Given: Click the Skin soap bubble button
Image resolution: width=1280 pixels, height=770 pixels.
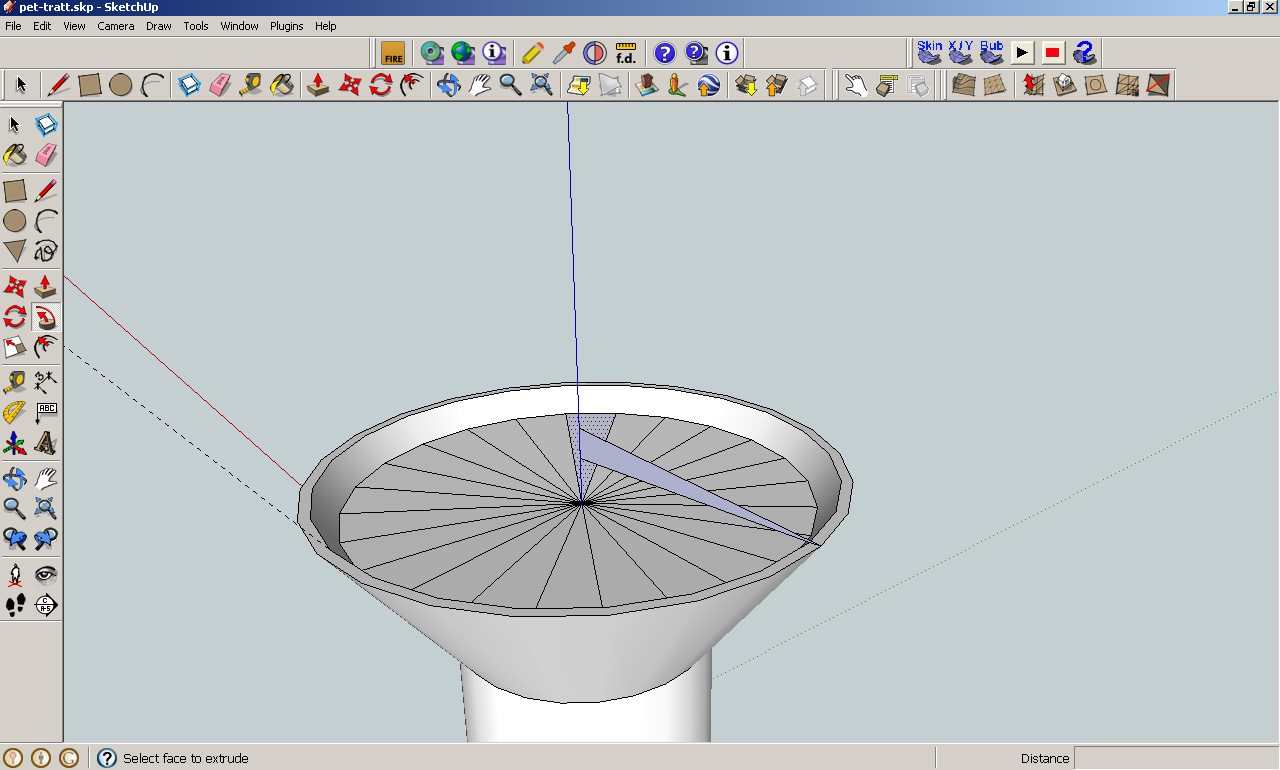Looking at the screenshot, I should (929, 52).
